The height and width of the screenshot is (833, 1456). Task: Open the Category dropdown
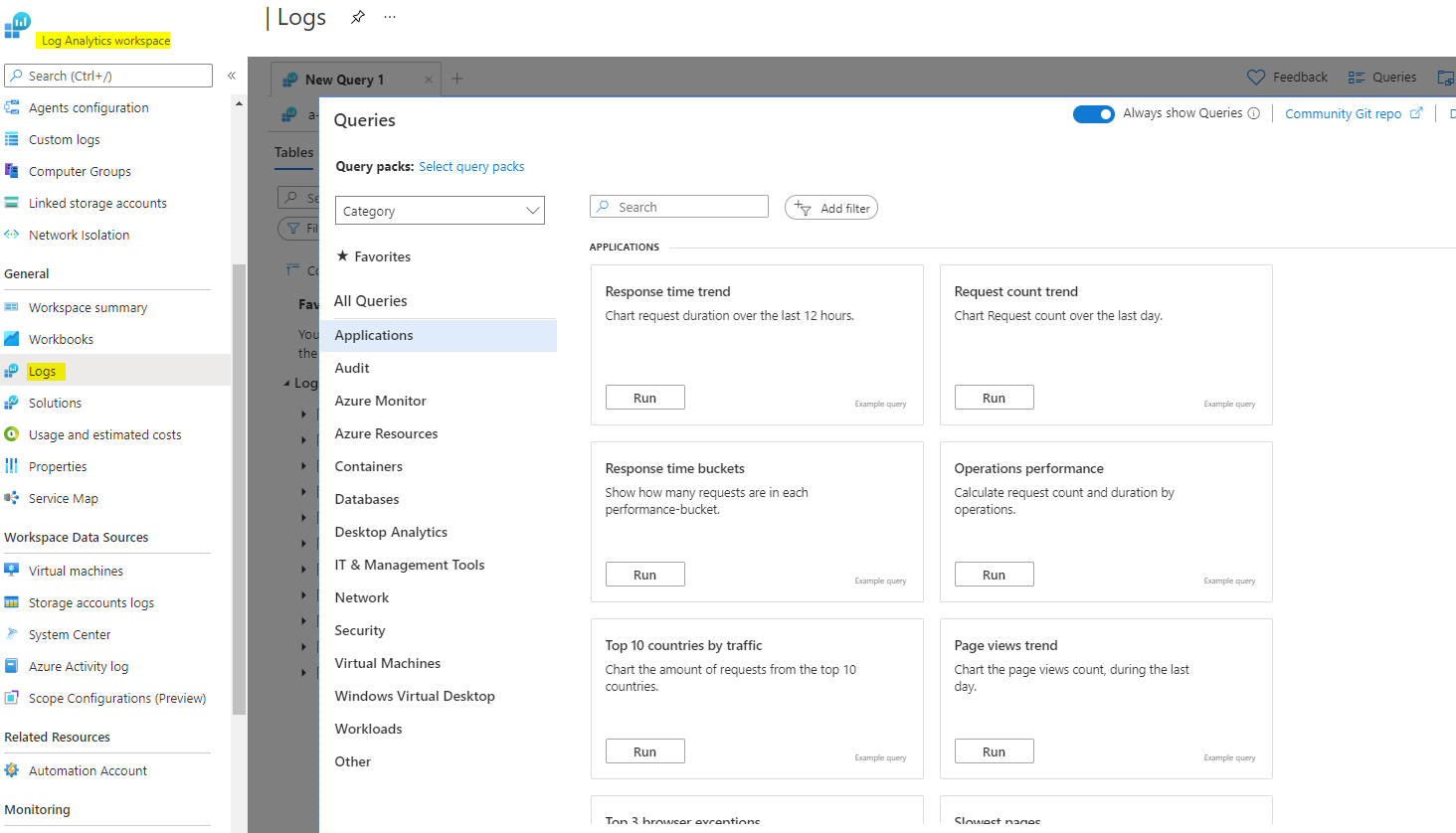(440, 211)
